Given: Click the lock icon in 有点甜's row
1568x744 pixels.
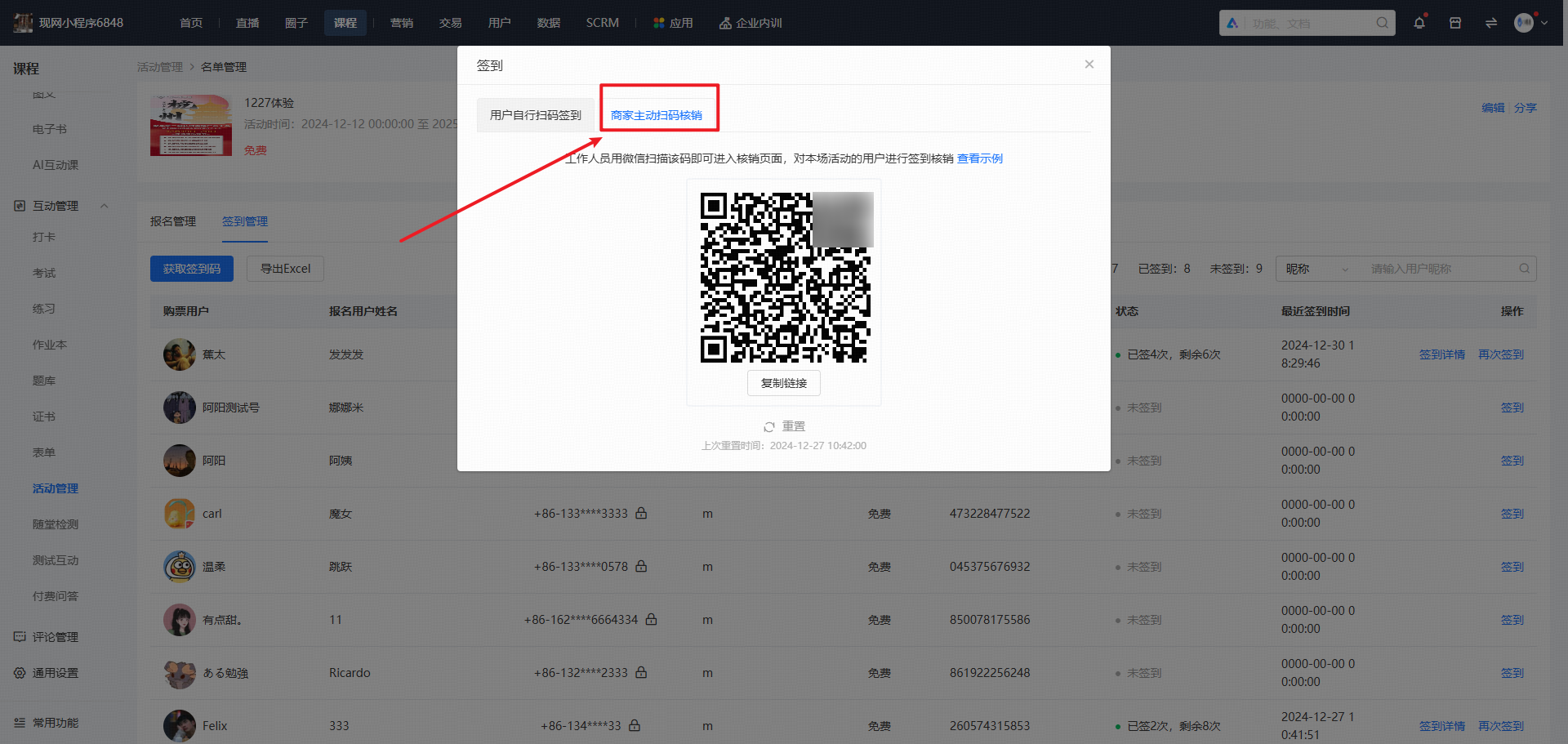Looking at the screenshot, I should point(651,620).
